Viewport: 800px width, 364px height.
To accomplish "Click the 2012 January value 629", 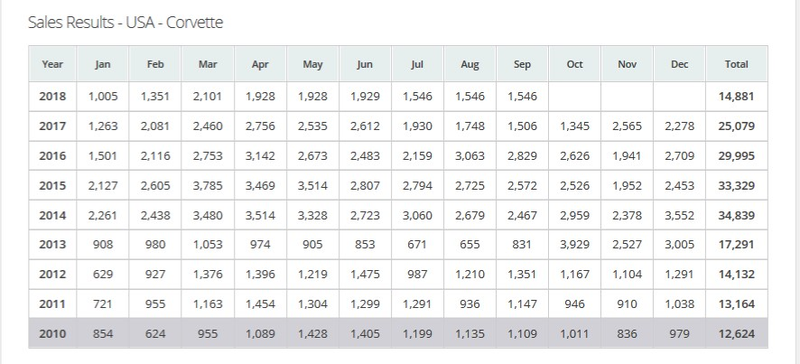I will pyautogui.click(x=103, y=274).
